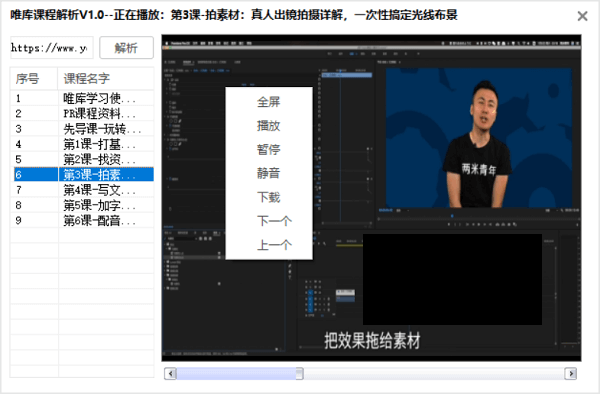Select the 第4课-写文... course row

click(82, 190)
